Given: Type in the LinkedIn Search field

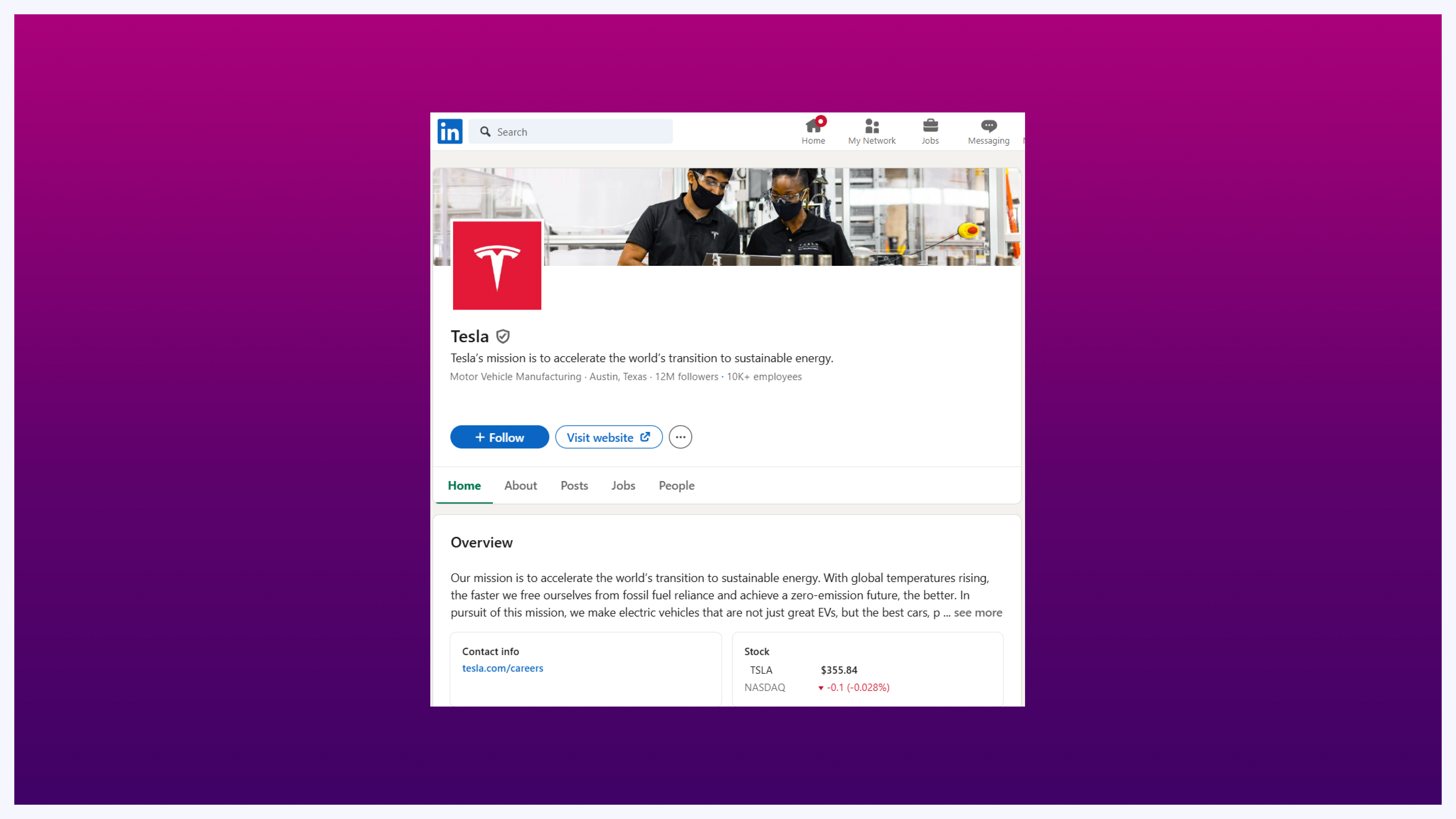Looking at the screenshot, I should click(x=582, y=132).
